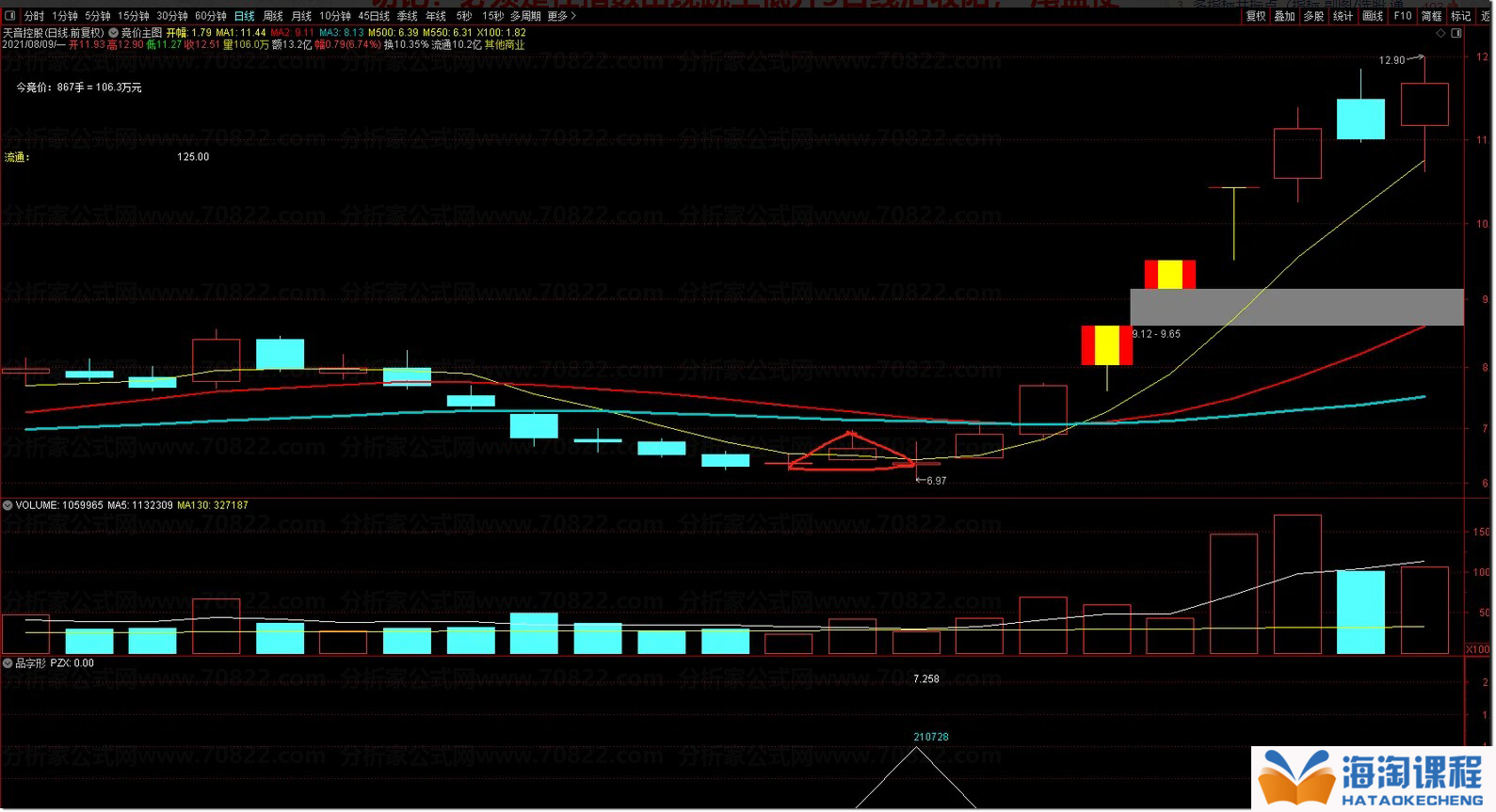Click the 多股 multi-stock button
The height and width of the screenshot is (812, 1496).
click(x=1314, y=16)
